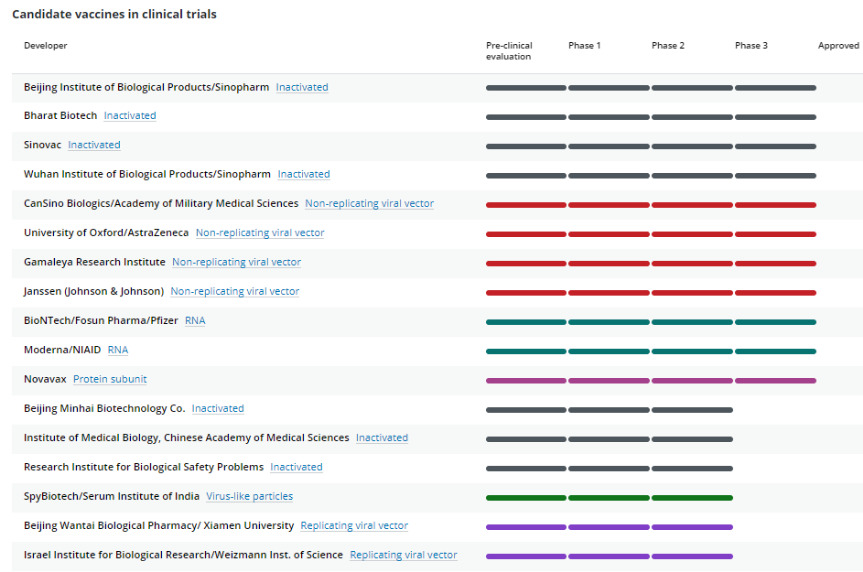Click Phase 3 progress bar for Beijing Institute/Sinopharm
The width and height of the screenshot is (863, 572).
pos(775,88)
